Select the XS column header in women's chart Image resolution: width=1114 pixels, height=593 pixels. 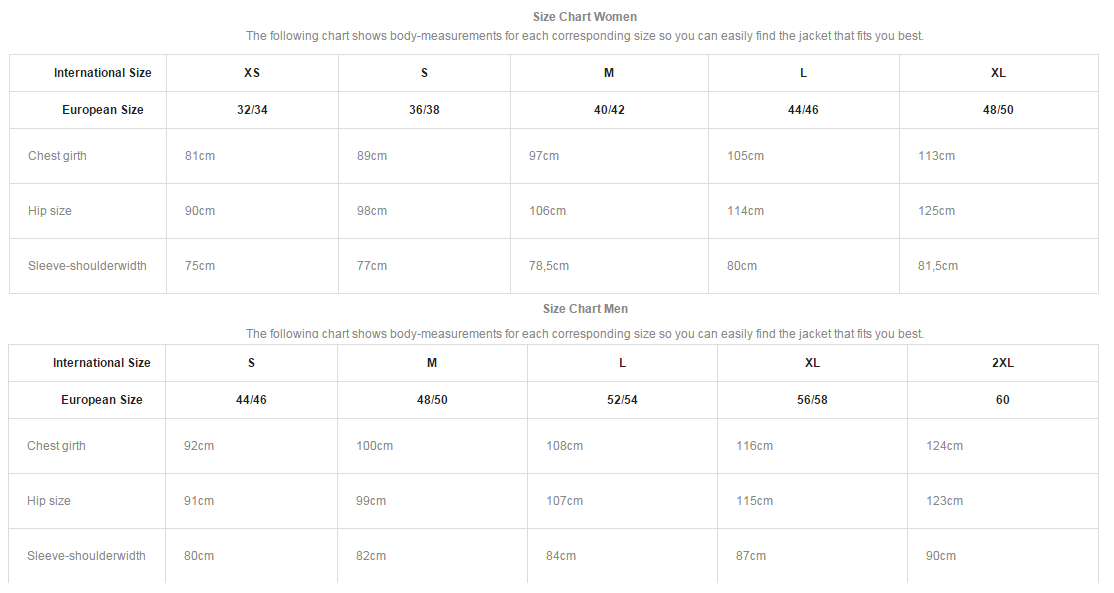(x=252, y=73)
